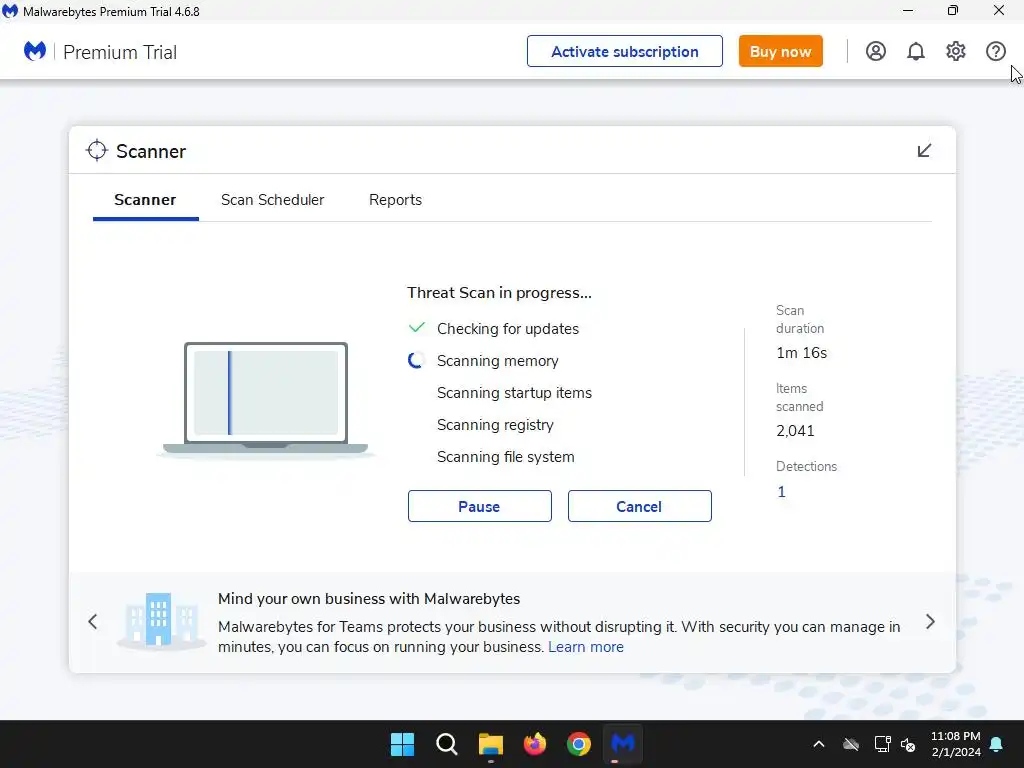The height and width of the screenshot is (768, 1024).
Task: Switch to the Scan Scheduler tab
Action: coord(272,200)
